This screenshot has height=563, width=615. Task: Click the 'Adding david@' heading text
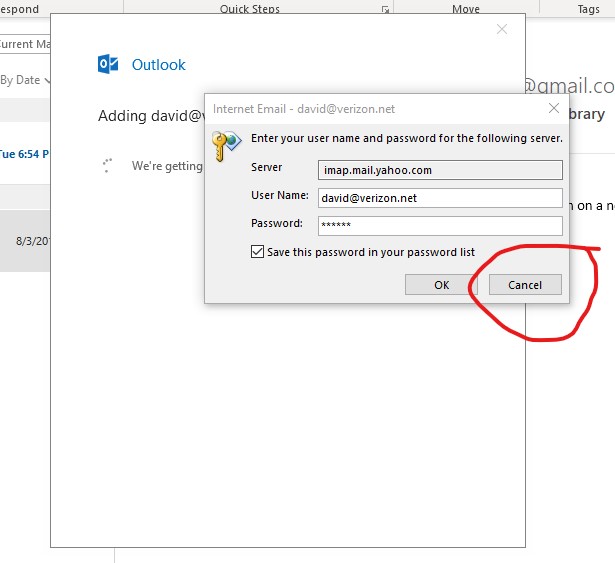pyautogui.click(x=151, y=116)
